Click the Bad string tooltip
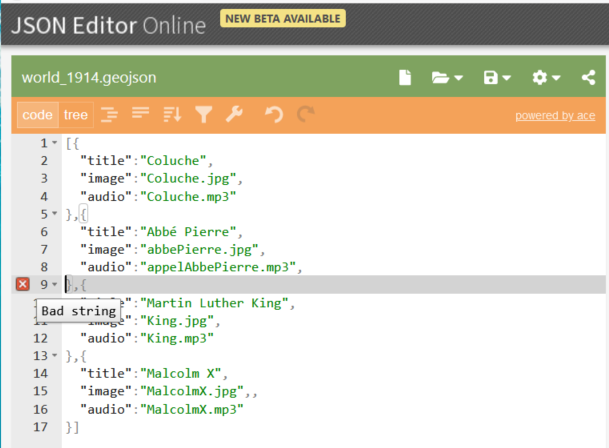609x448 pixels. pyautogui.click(x=78, y=311)
